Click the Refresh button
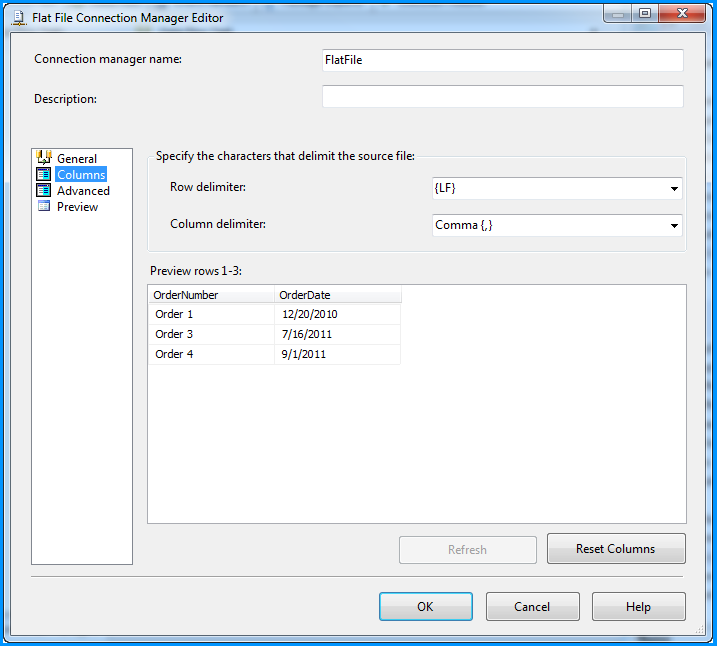Screen dimensions: 717x646 pyautogui.click(x=467, y=550)
